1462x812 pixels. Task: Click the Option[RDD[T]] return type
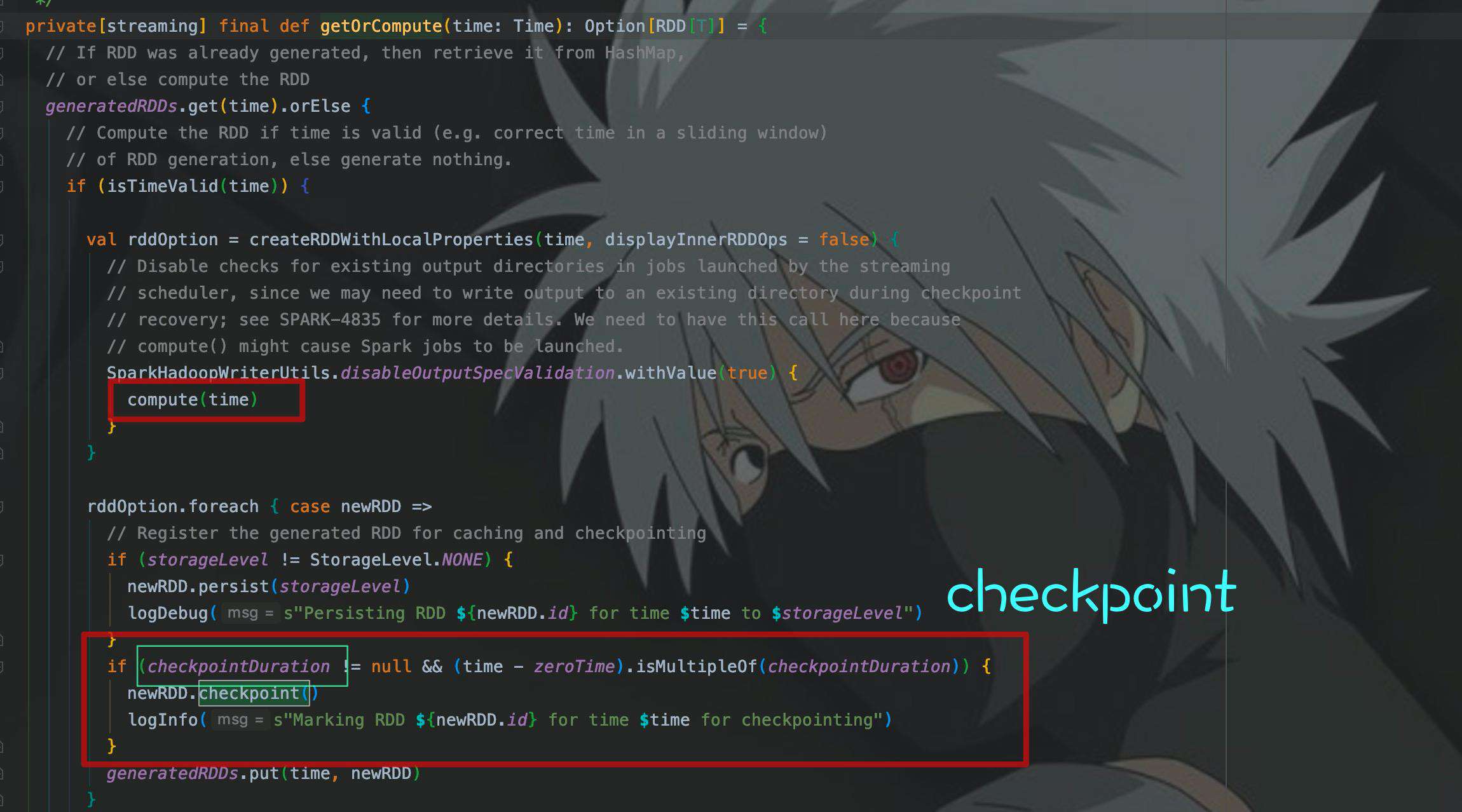[x=655, y=26]
